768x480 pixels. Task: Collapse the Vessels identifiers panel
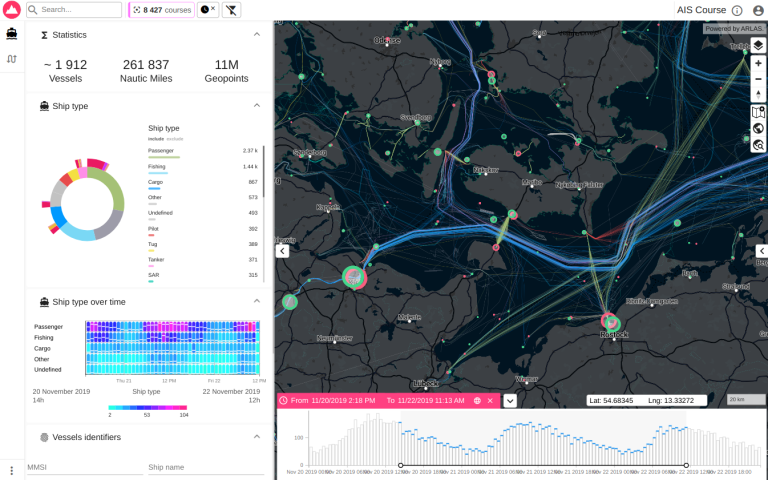[257, 436]
